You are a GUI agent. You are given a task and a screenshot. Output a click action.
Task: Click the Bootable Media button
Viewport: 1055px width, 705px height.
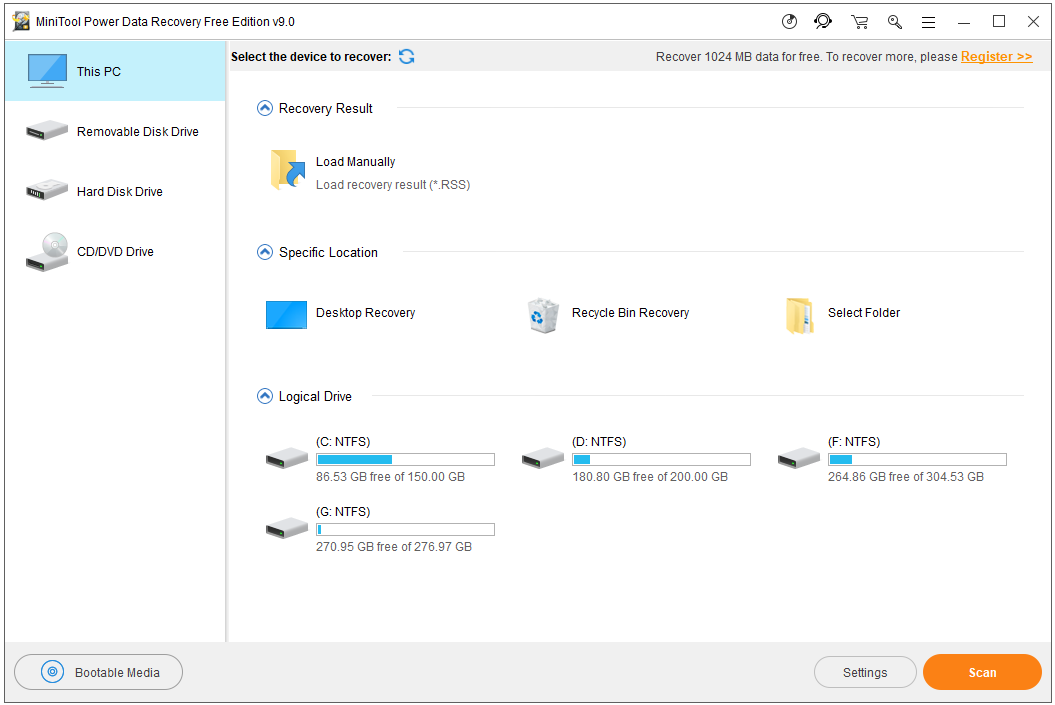point(98,672)
